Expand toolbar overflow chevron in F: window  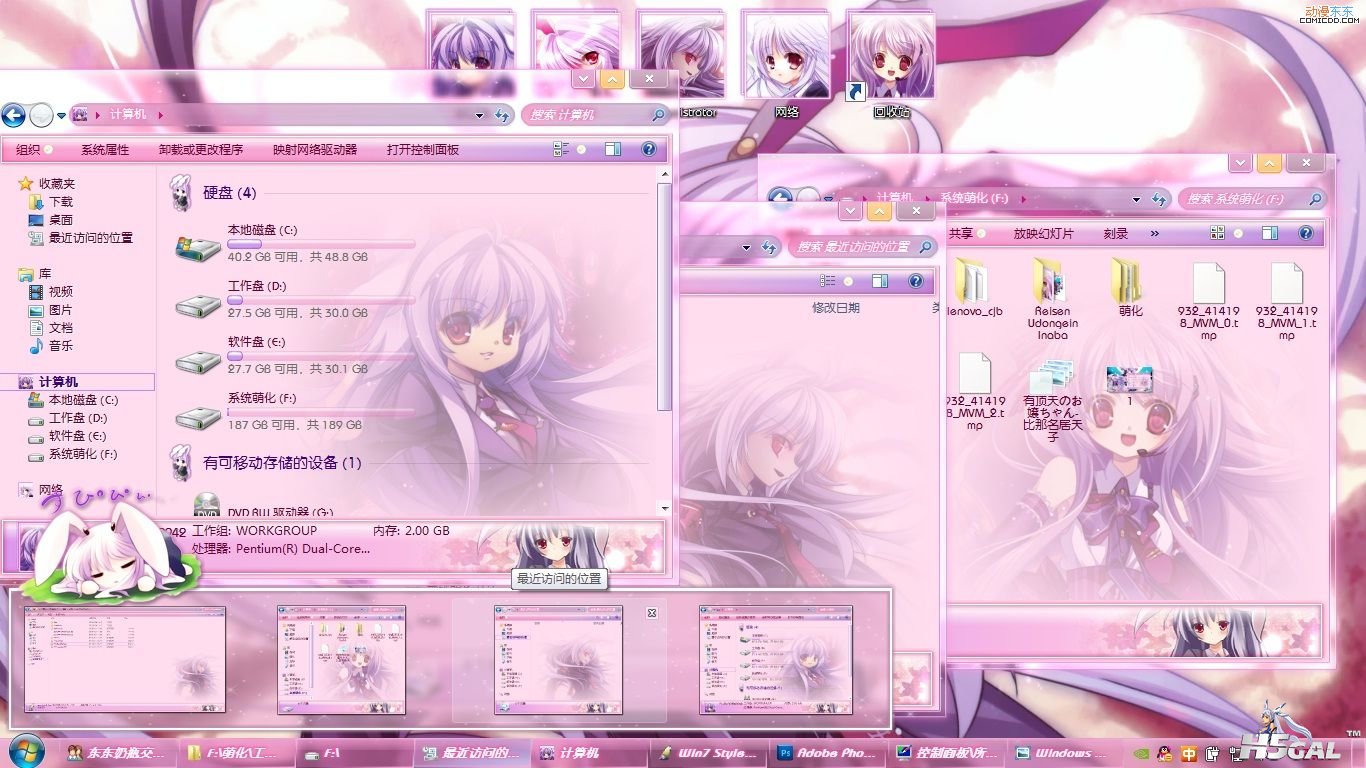point(1155,233)
